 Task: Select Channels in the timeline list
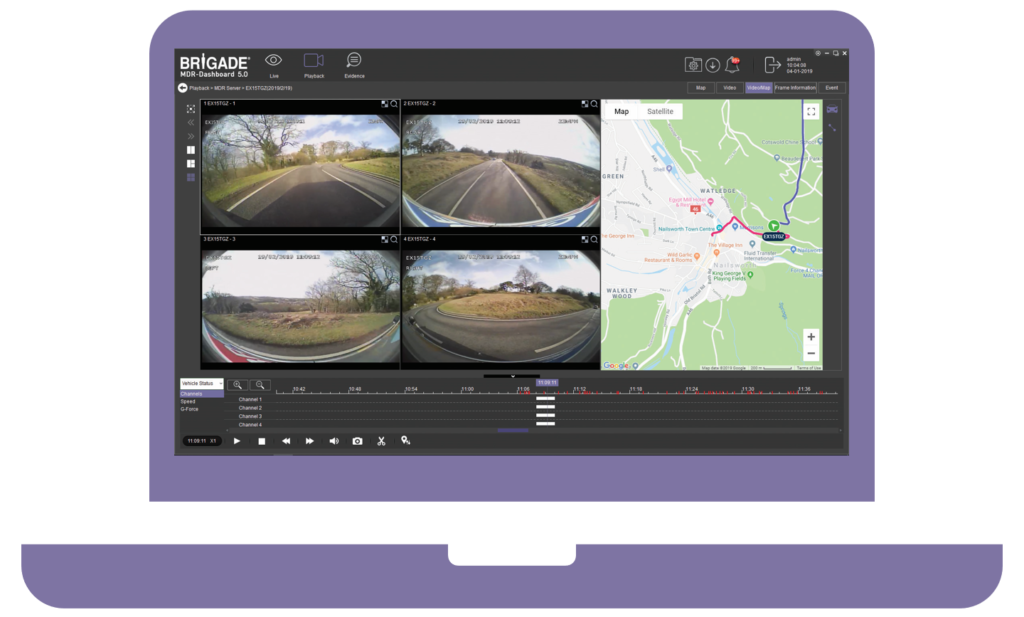click(x=202, y=394)
